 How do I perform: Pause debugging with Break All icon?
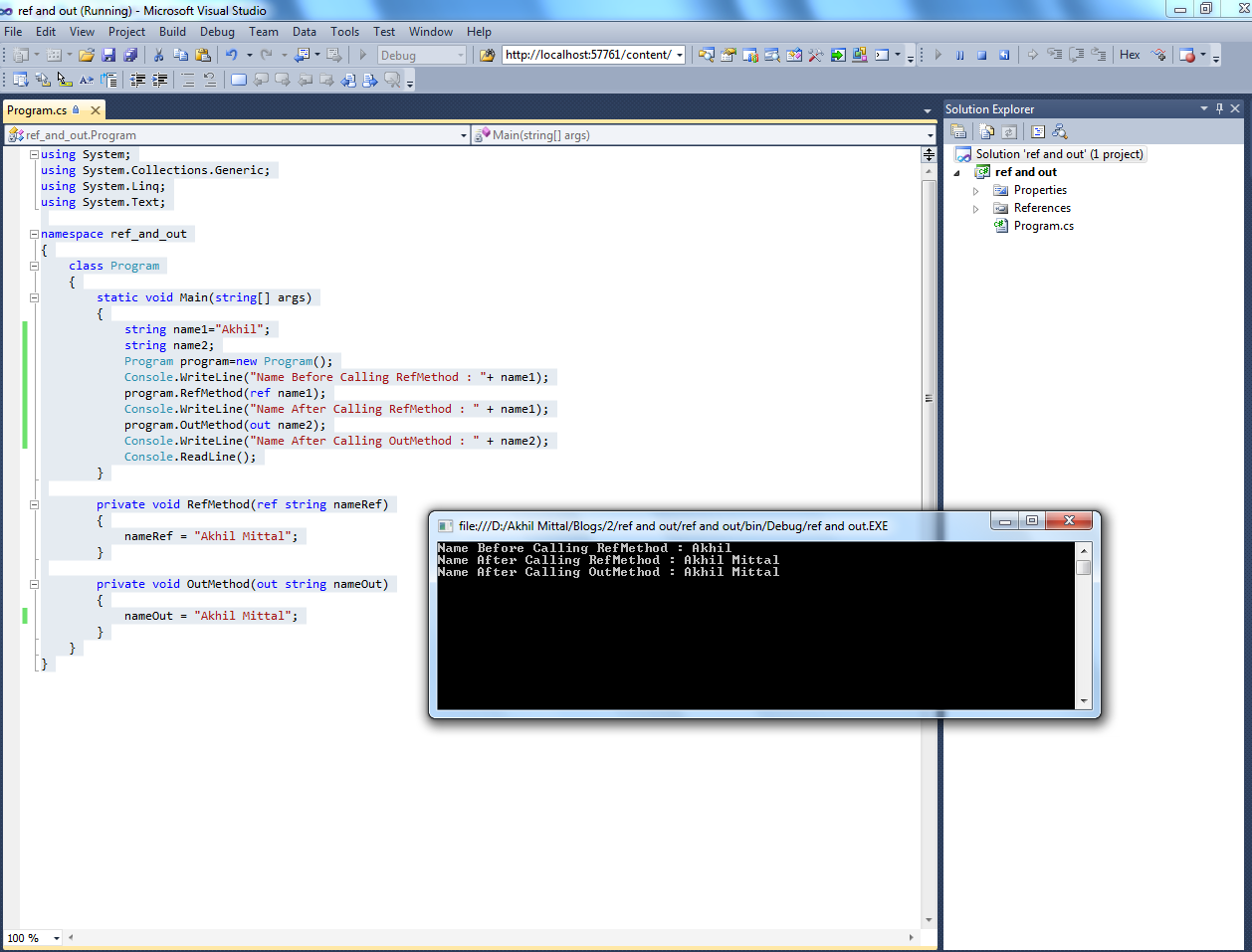click(x=959, y=56)
